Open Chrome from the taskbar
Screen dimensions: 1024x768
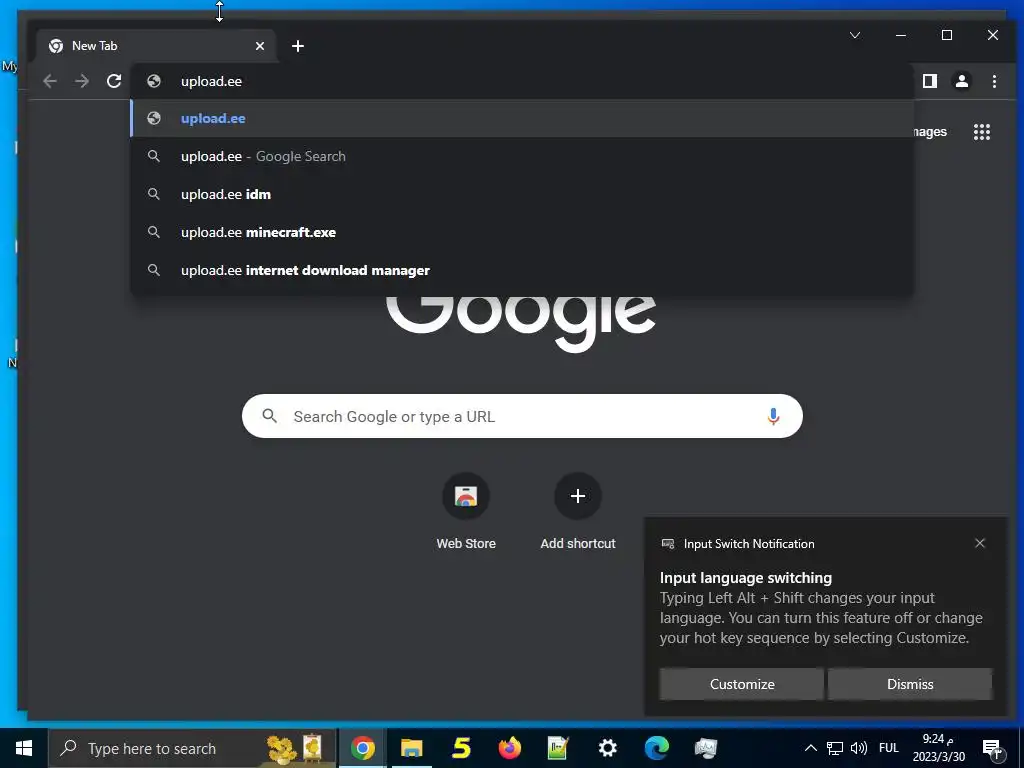(x=363, y=748)
